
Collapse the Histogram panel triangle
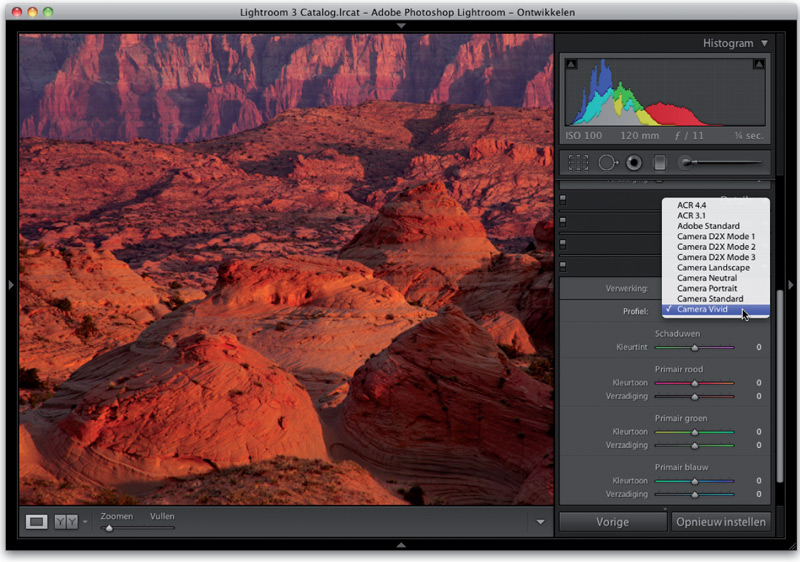[x=764, y=43]
